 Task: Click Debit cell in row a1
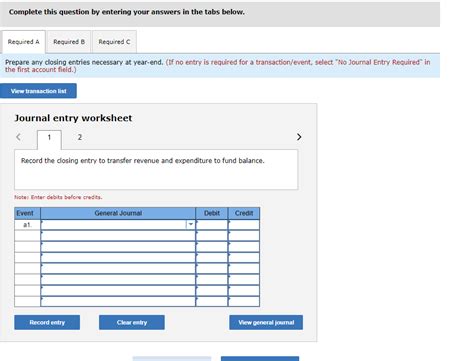(x=212, y=225)
